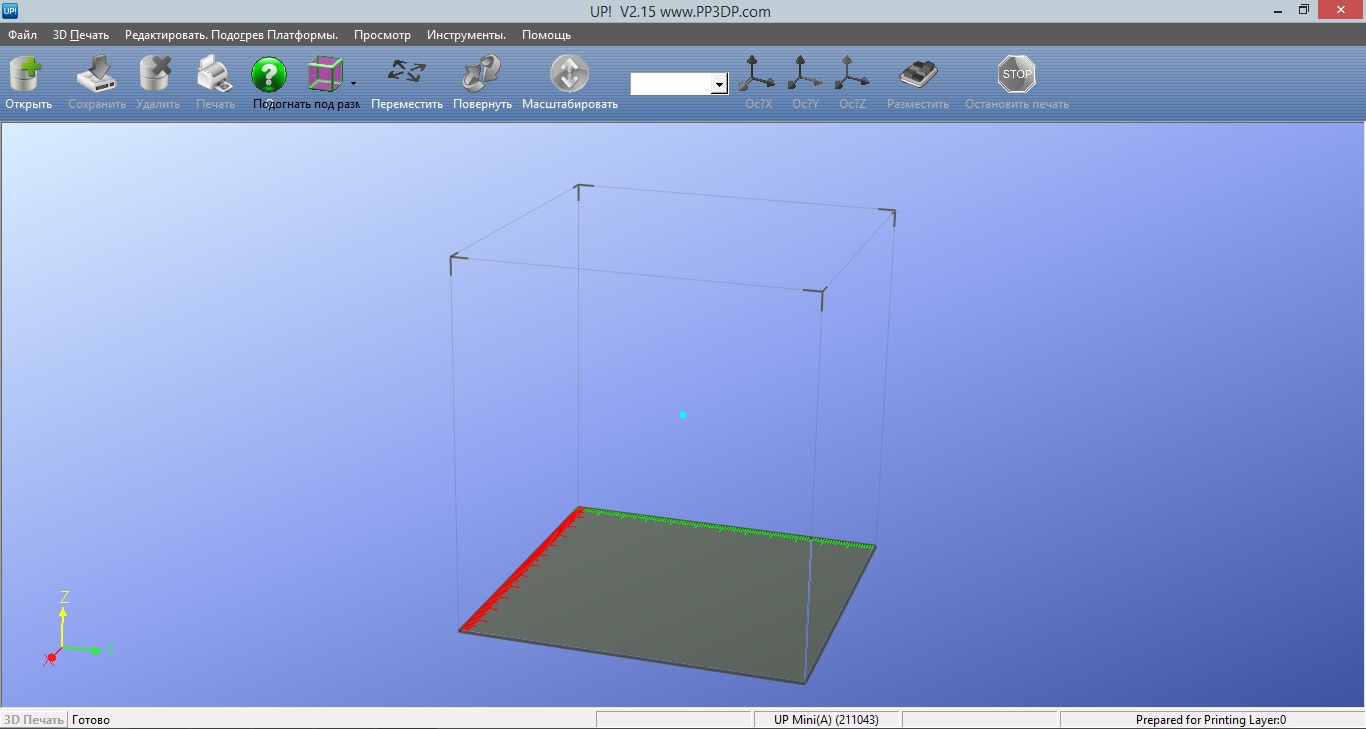The height and width of the screenshot is (729, 1366).
Task: Click the Prepared for Printing Layer:0 status
Action: (x=1211, y=720)
